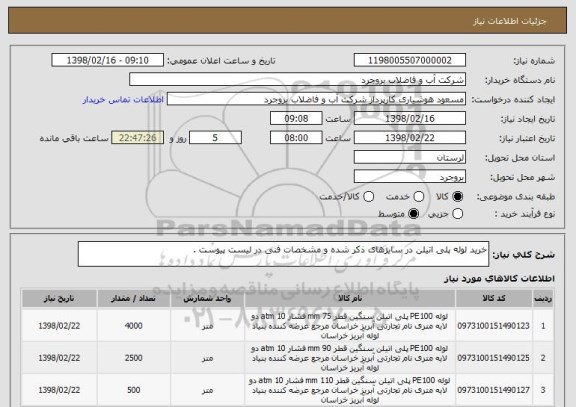This screenshot has height=407, width=576.
Task: Click the 'متر' unit cell in row 1
Action: click(207, 326)
